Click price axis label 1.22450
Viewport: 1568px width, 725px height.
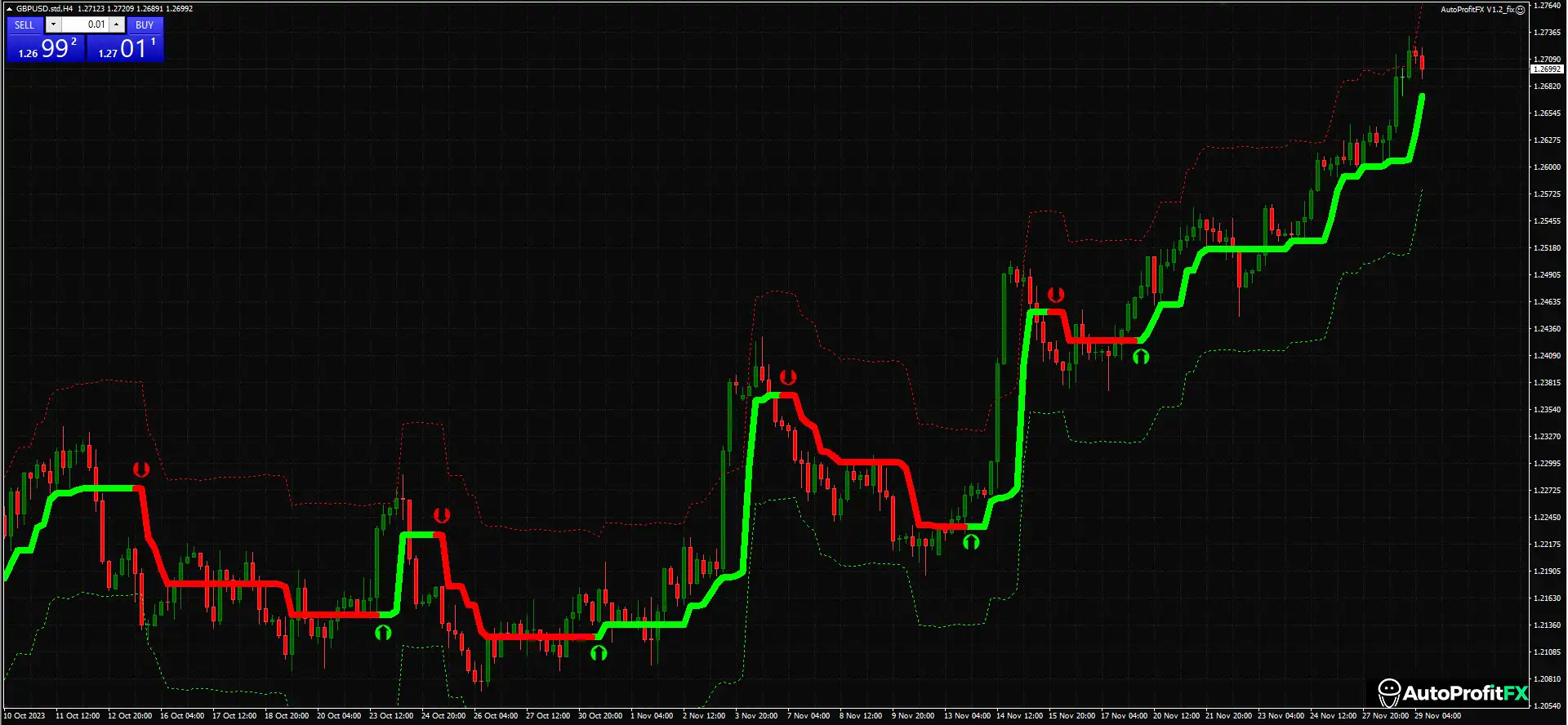1547,518
